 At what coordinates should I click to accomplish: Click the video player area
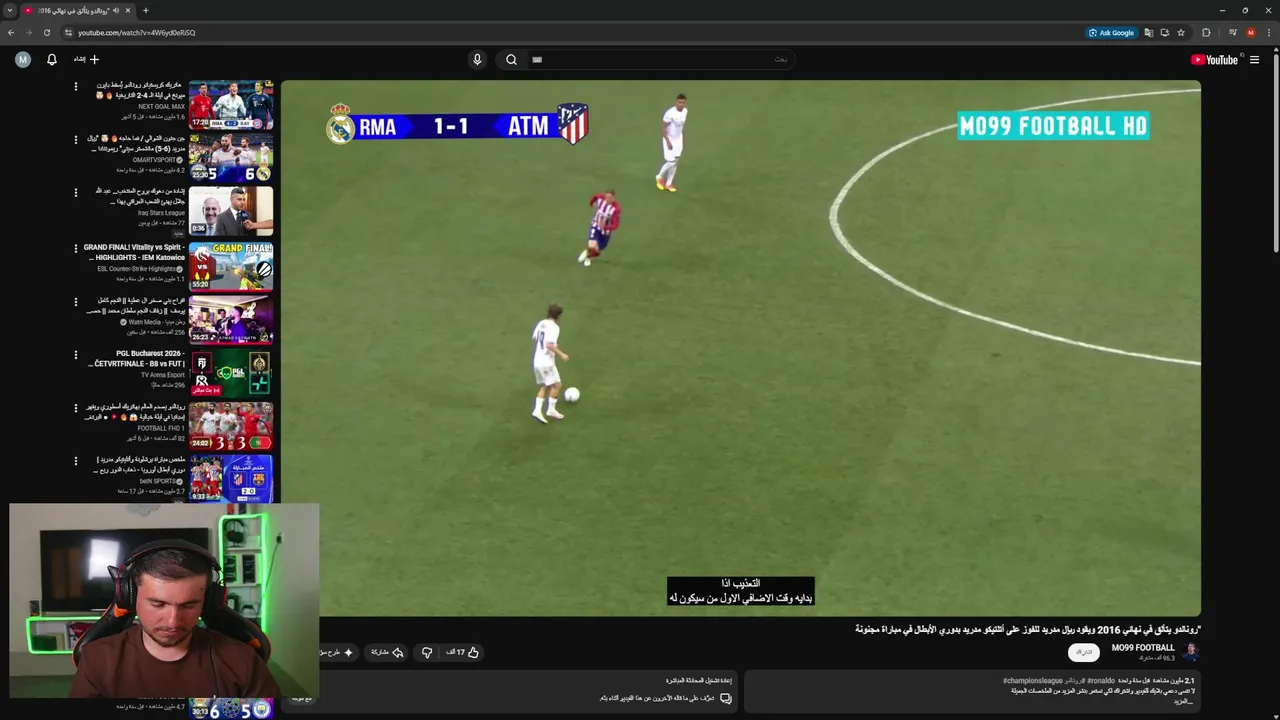[740, 348]
